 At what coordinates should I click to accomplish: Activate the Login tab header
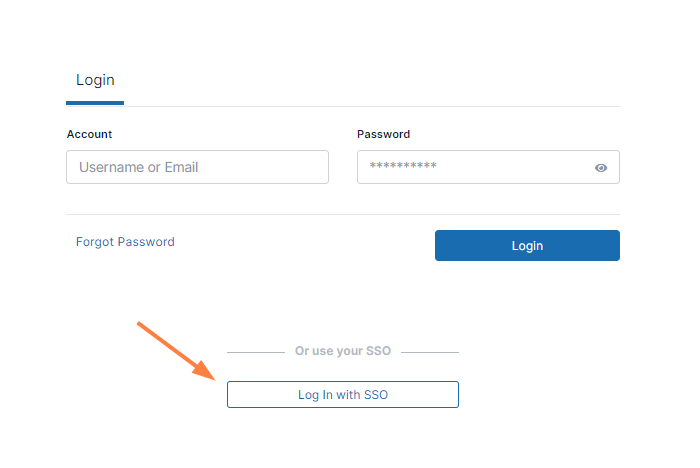click(x=95, y=80)
